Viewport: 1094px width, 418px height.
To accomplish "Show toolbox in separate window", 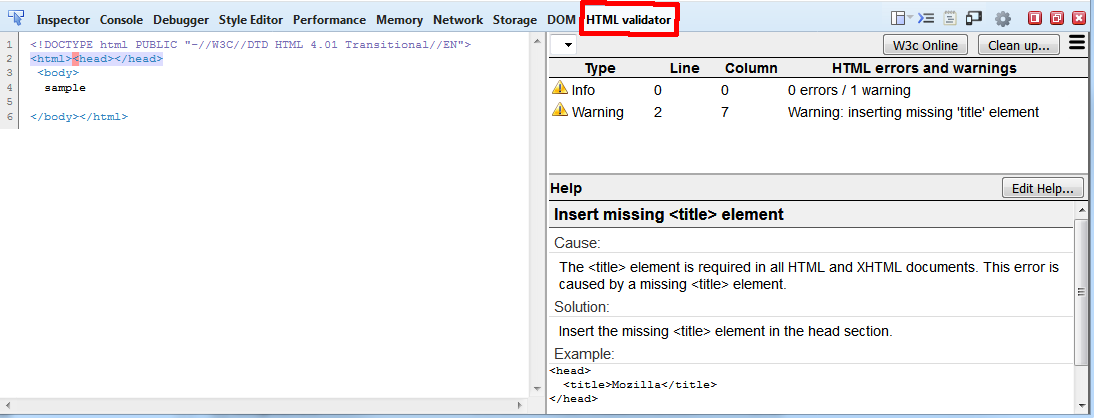I will pyautogui.click(x=1057, y=18).
